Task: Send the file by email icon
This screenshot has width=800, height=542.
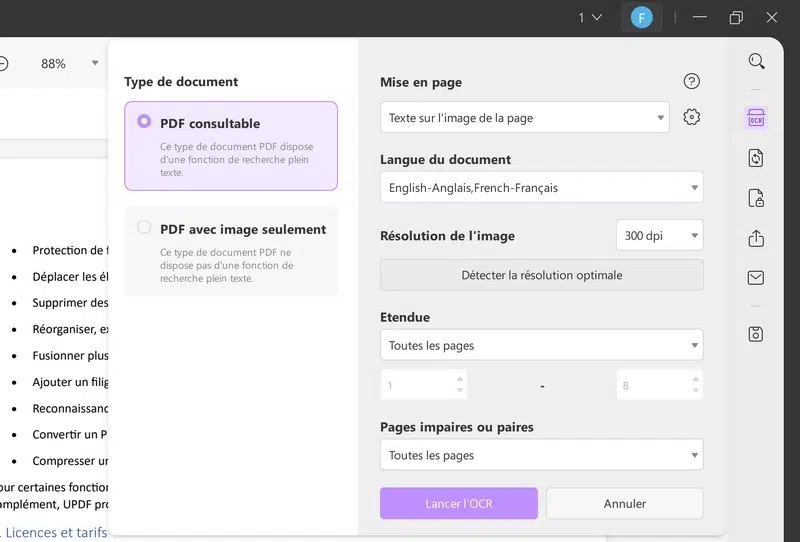Action: point(756,278)
